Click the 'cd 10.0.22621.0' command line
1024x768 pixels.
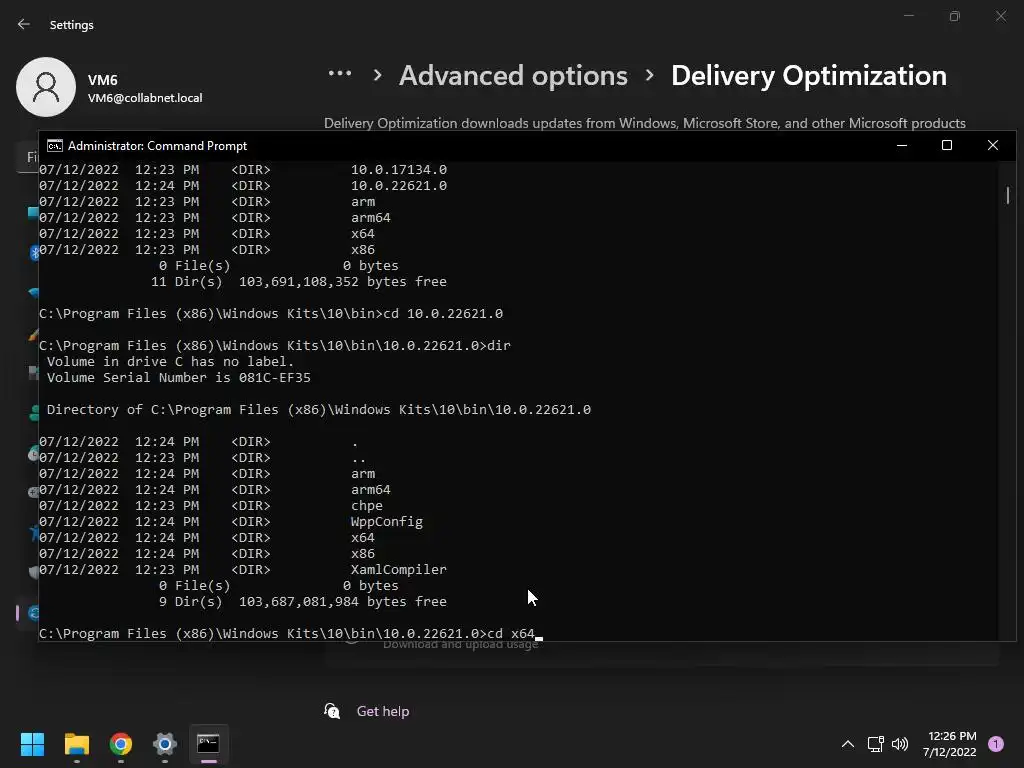pos(271,313)
